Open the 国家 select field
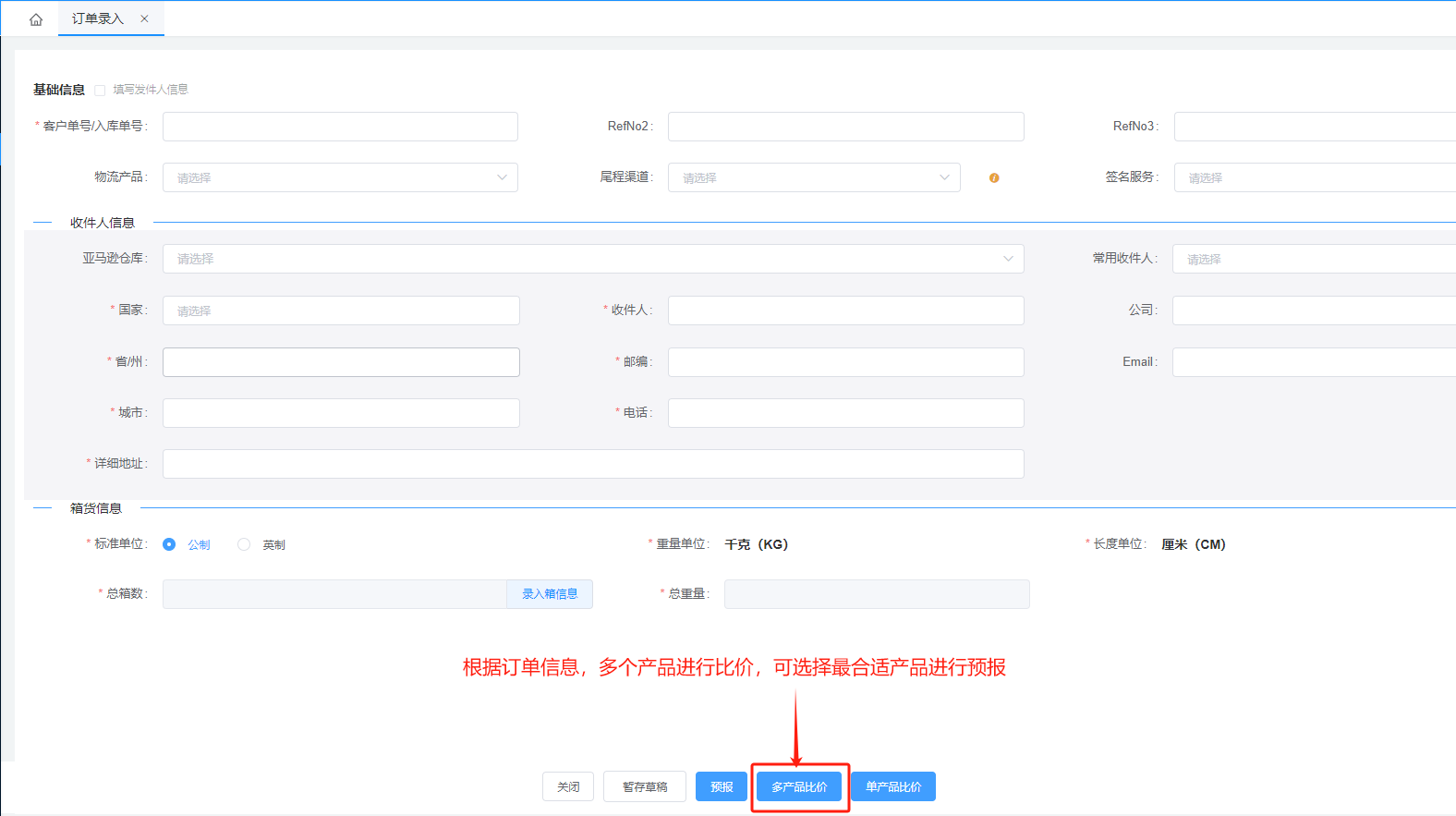This screenshot has width=1456, height=816. pos(341,311)
